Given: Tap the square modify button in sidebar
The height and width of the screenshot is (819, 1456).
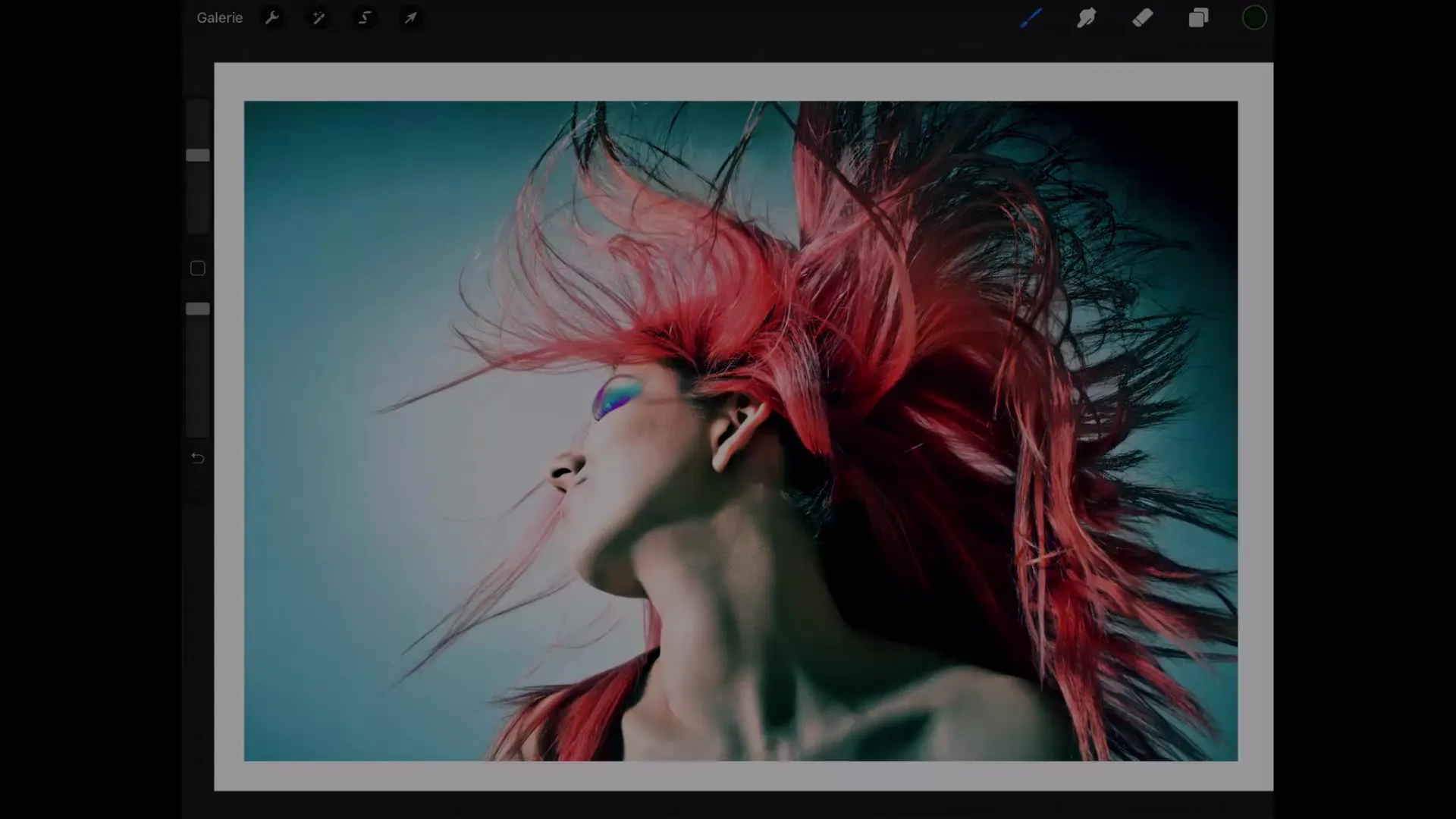Looking at the screenshot, I should tap(198, 268).
